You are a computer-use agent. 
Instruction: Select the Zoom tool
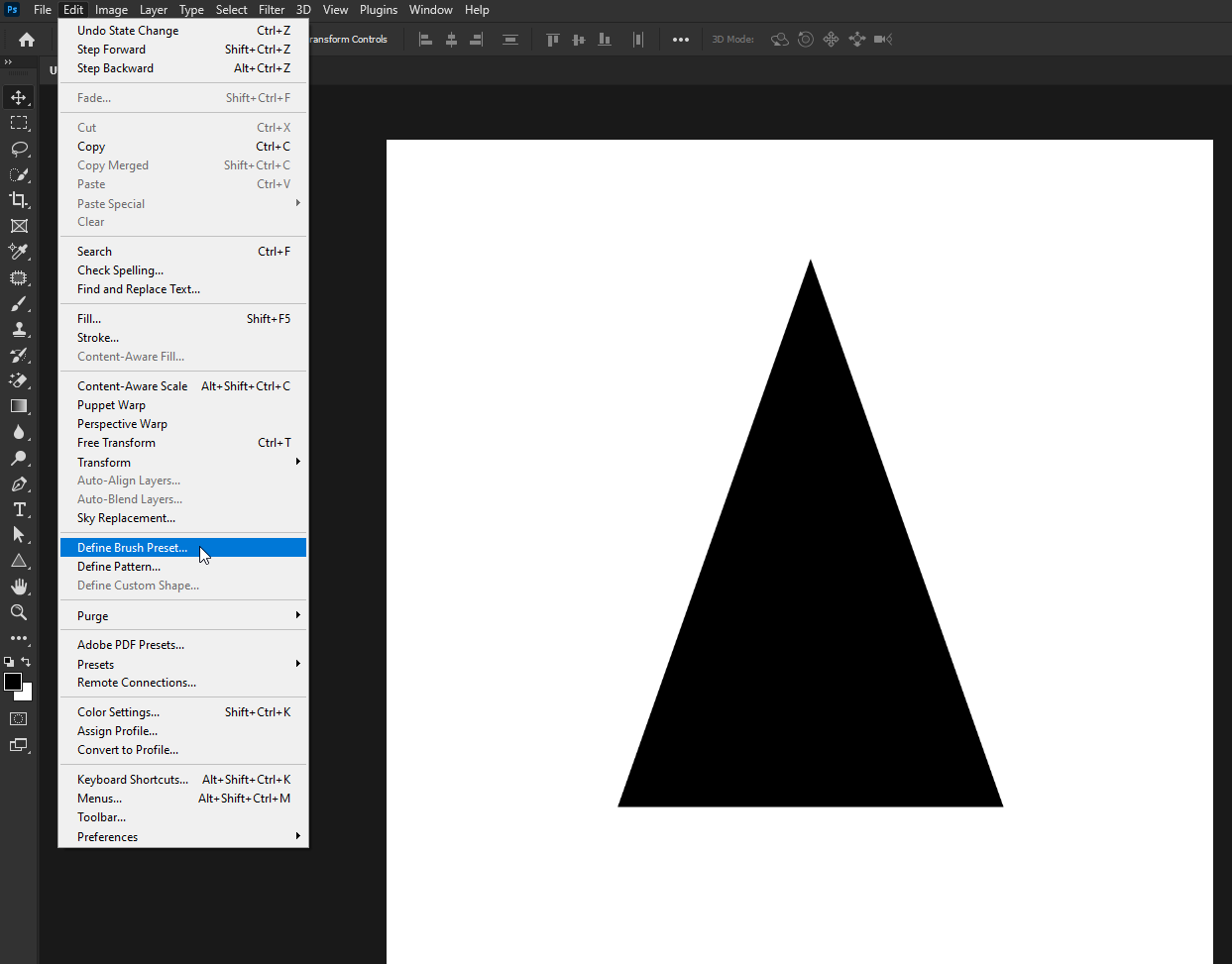click(x=19, y=612)
